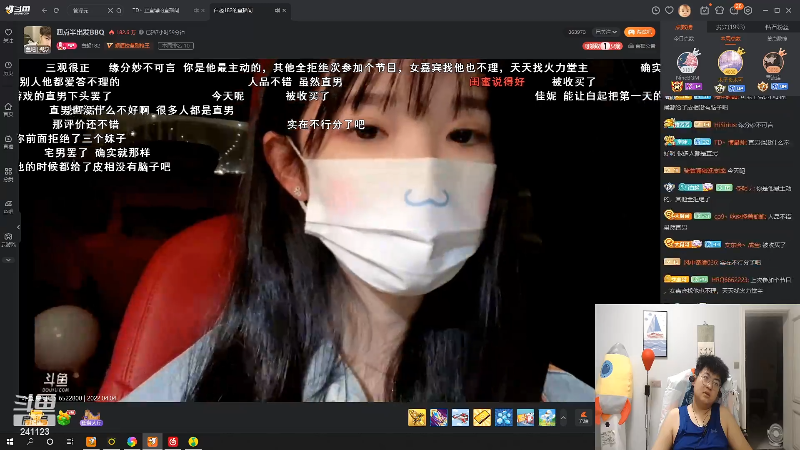Click the first golden gift icon in the gift bar
The image size is (800, 450).
point(417,417)
